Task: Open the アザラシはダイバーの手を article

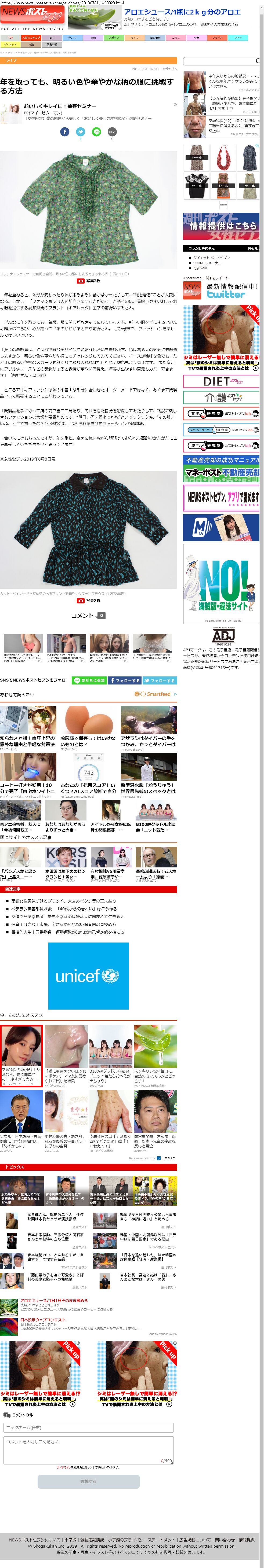Action: (x=149, y=741)
